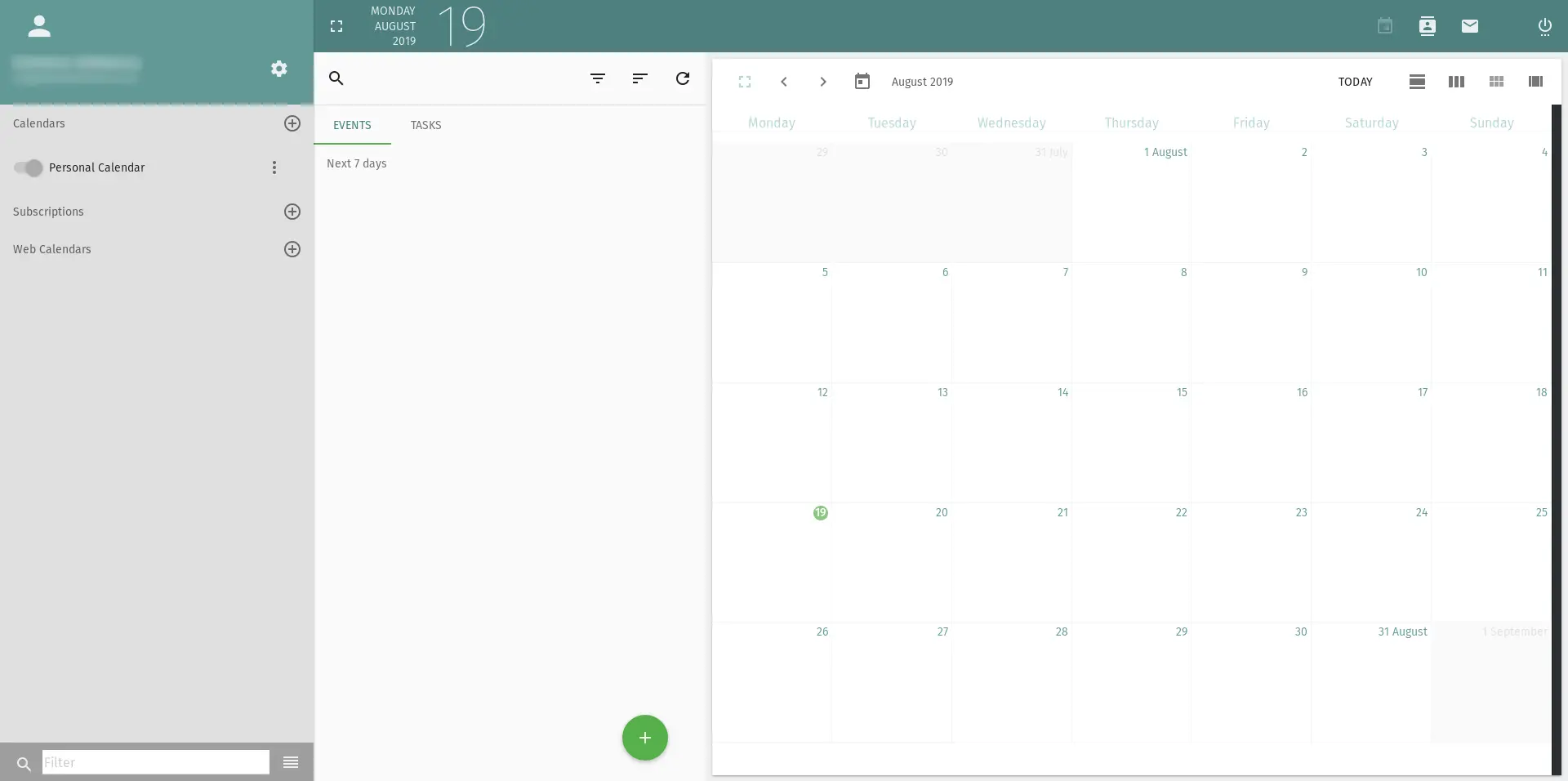Switch to the Tasks tab

pyautogui.click(x=425, y=125)
